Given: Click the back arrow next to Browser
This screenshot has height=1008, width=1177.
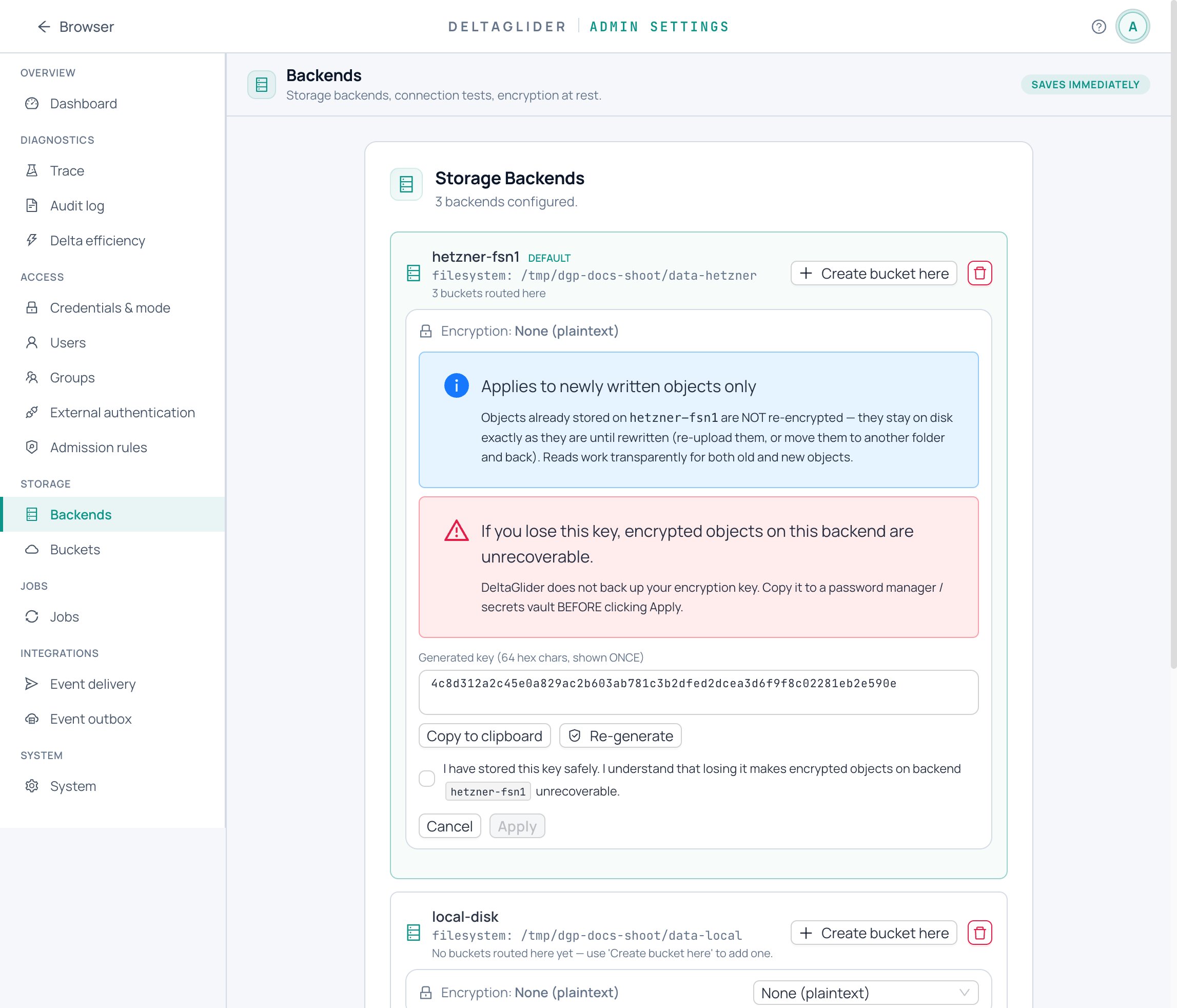Looking at the screenshot, I should (x=44, y=27).
